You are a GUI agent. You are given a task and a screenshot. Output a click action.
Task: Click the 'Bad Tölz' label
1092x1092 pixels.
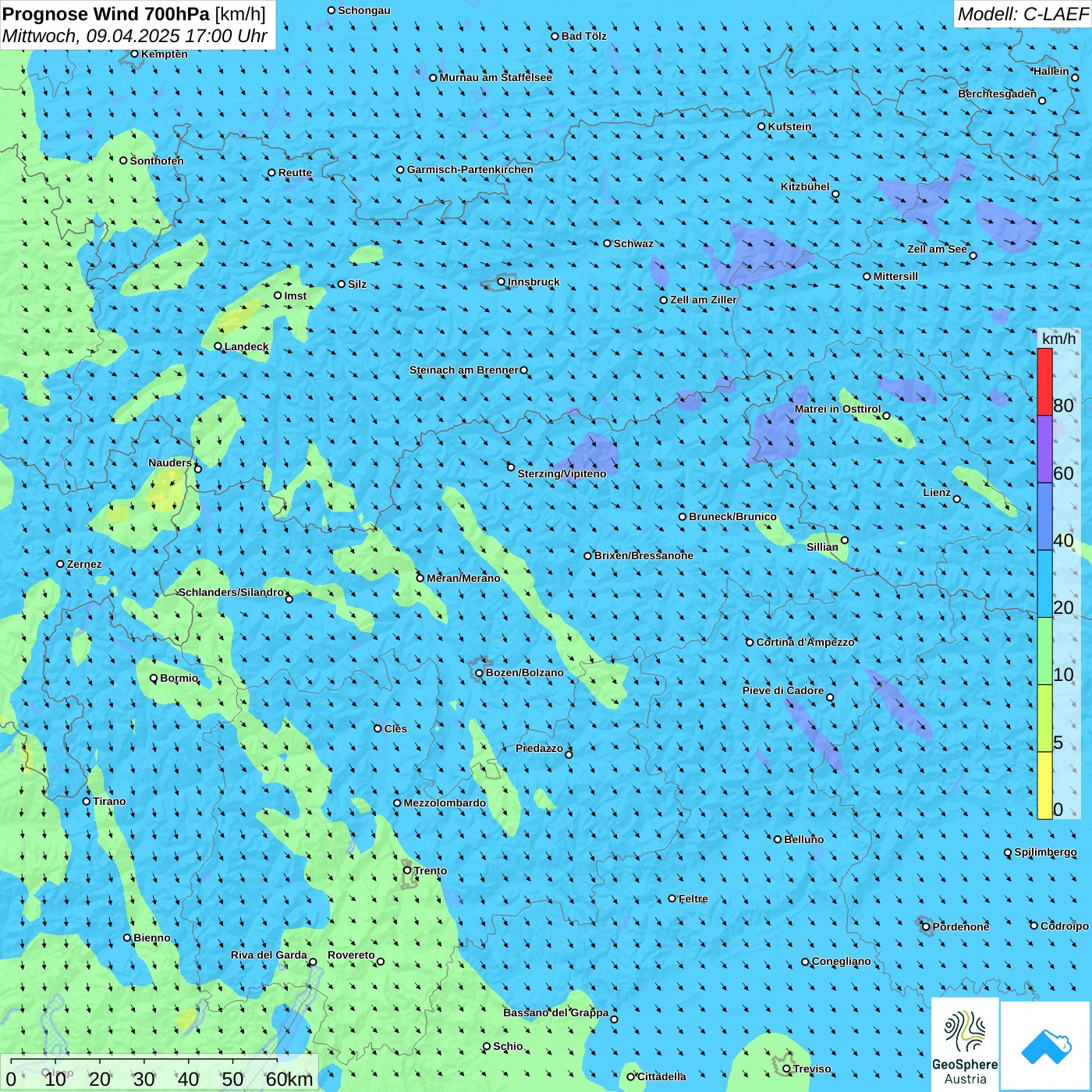[x=584, y=36]
